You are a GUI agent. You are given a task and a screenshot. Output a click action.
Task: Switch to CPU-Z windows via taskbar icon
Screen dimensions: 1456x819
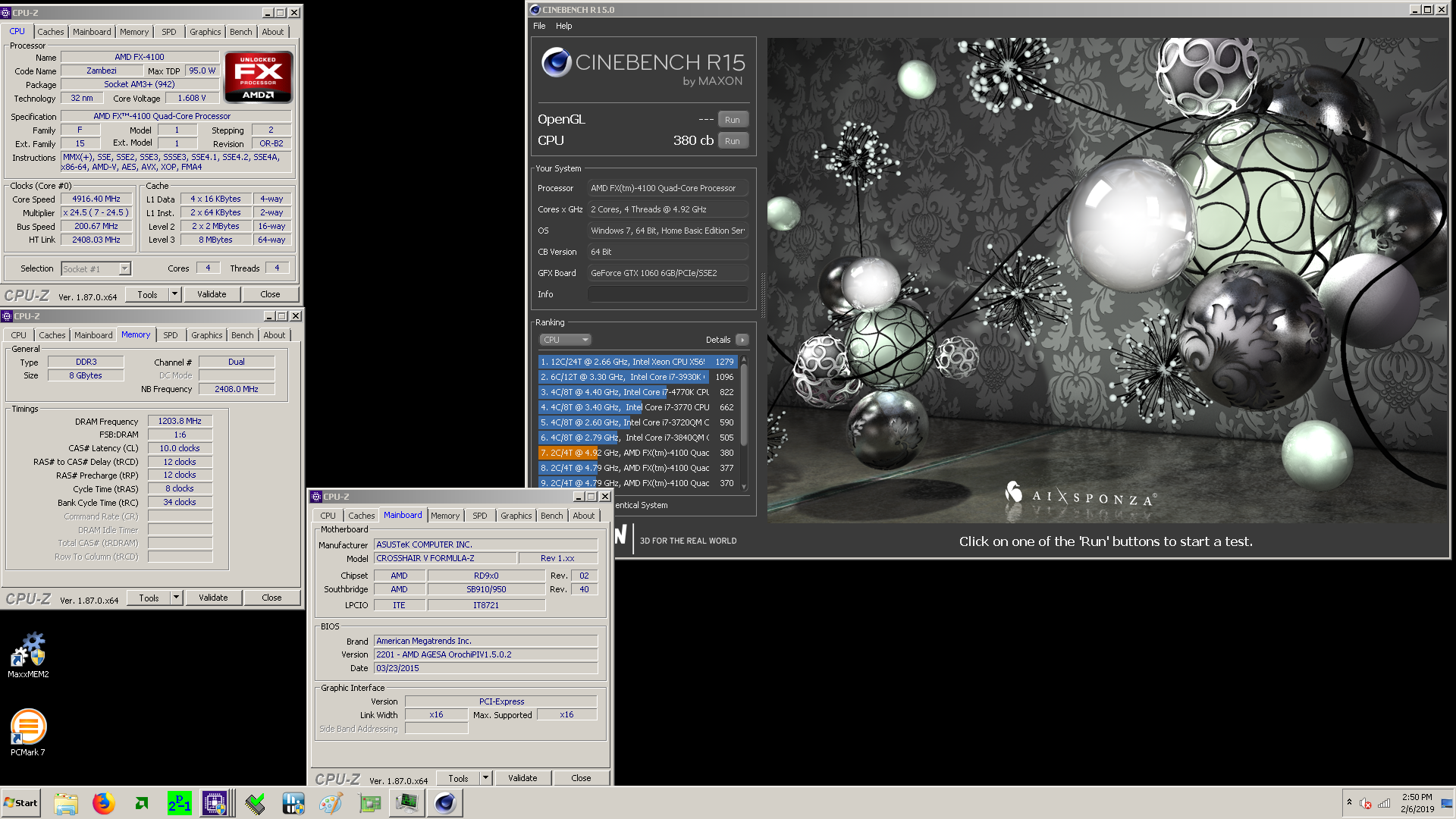tap(215, 803)
